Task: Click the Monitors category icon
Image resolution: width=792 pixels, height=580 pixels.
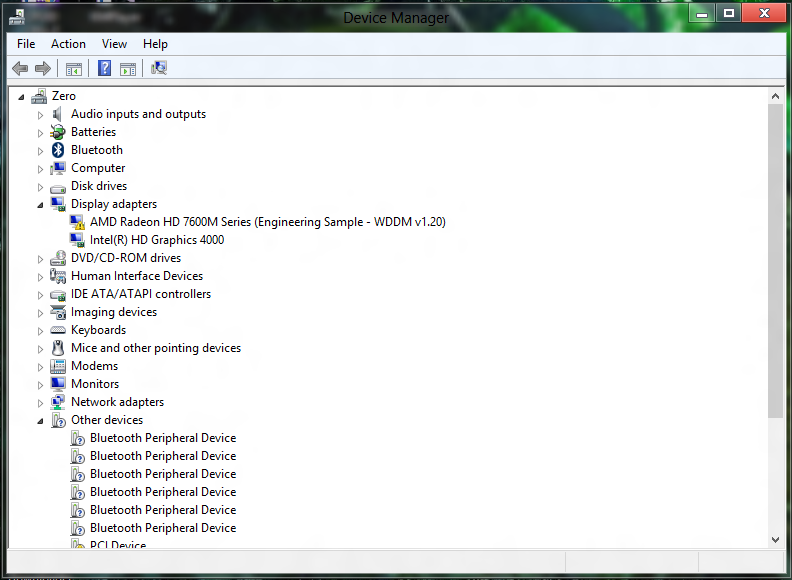Action: pos(58,384)
